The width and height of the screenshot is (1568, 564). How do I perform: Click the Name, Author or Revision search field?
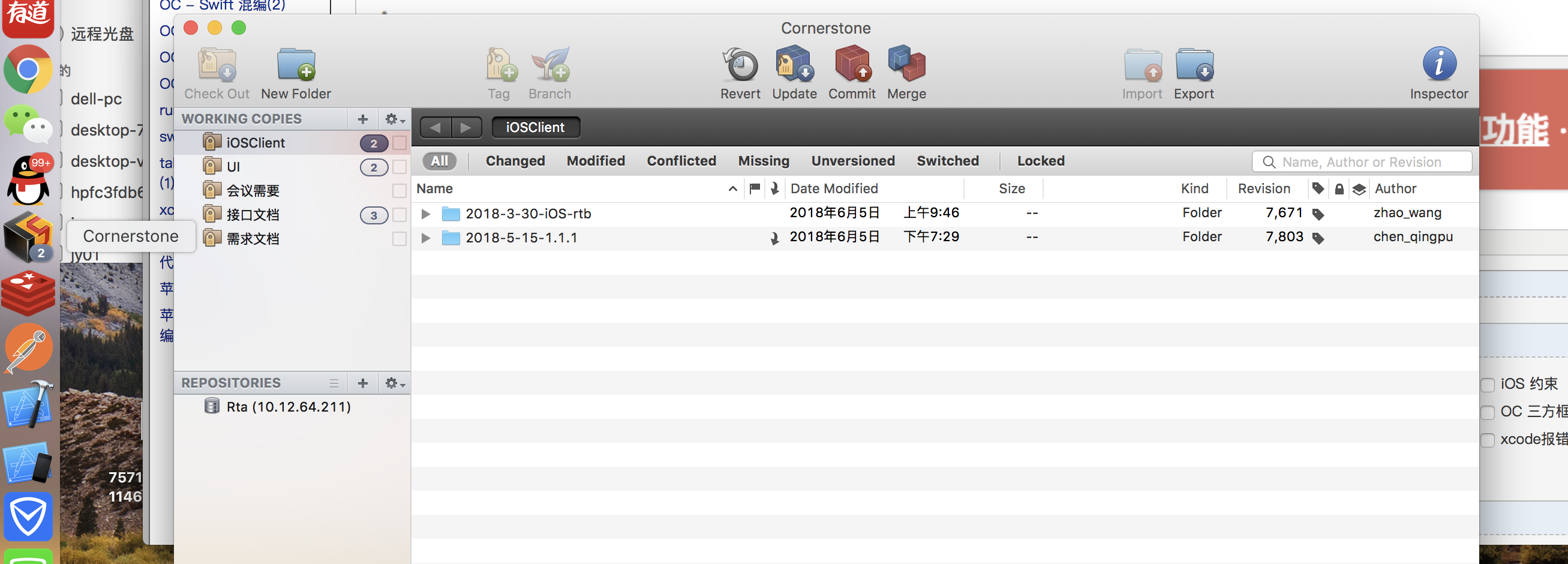pos(1362,161)
